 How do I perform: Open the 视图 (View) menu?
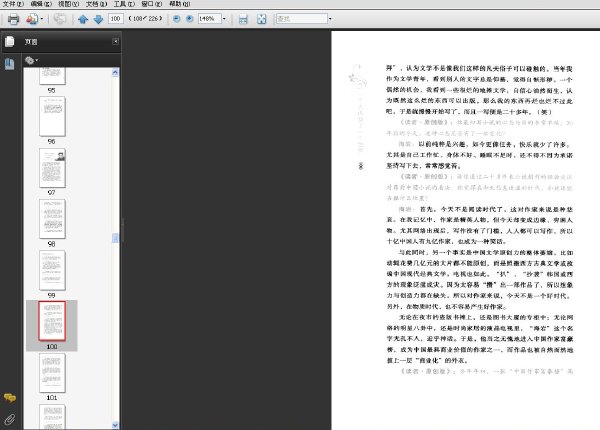coord(68,4)
